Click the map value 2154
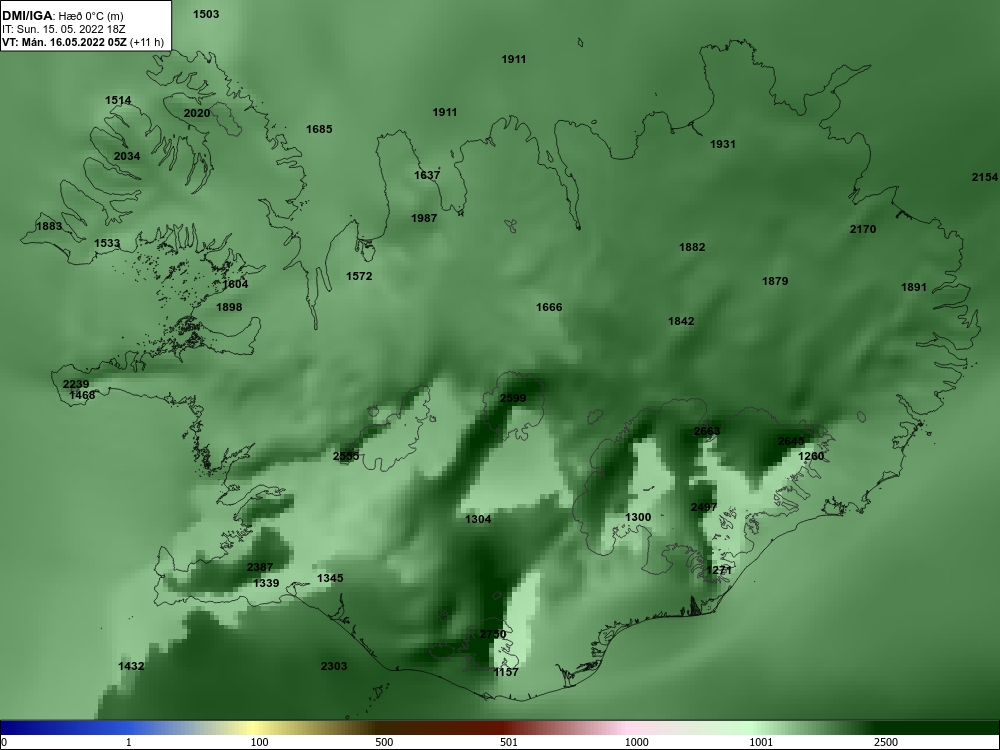Screen dimensions: 1000x750 (x=985, y=177)
